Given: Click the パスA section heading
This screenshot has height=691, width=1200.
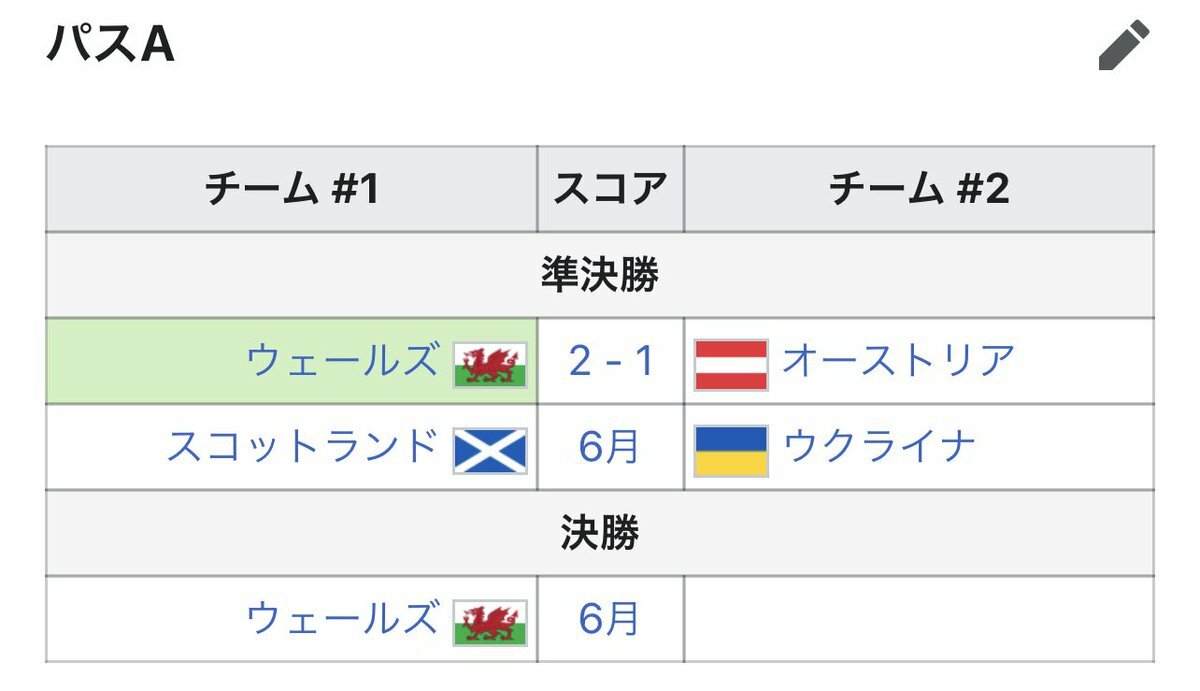Looking at the screenshot, I should 110,46.
